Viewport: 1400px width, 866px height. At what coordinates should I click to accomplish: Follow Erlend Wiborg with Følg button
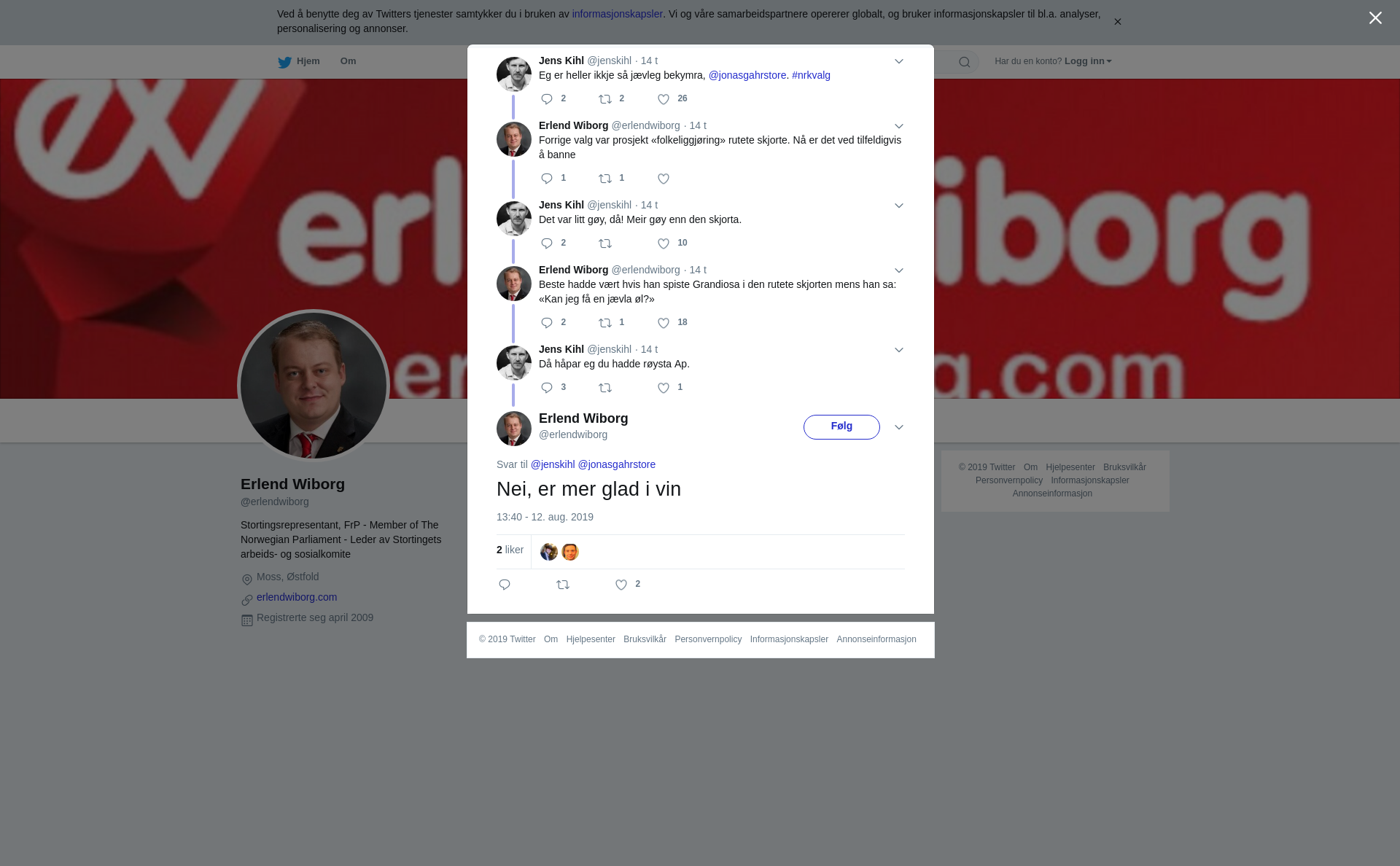841,427
